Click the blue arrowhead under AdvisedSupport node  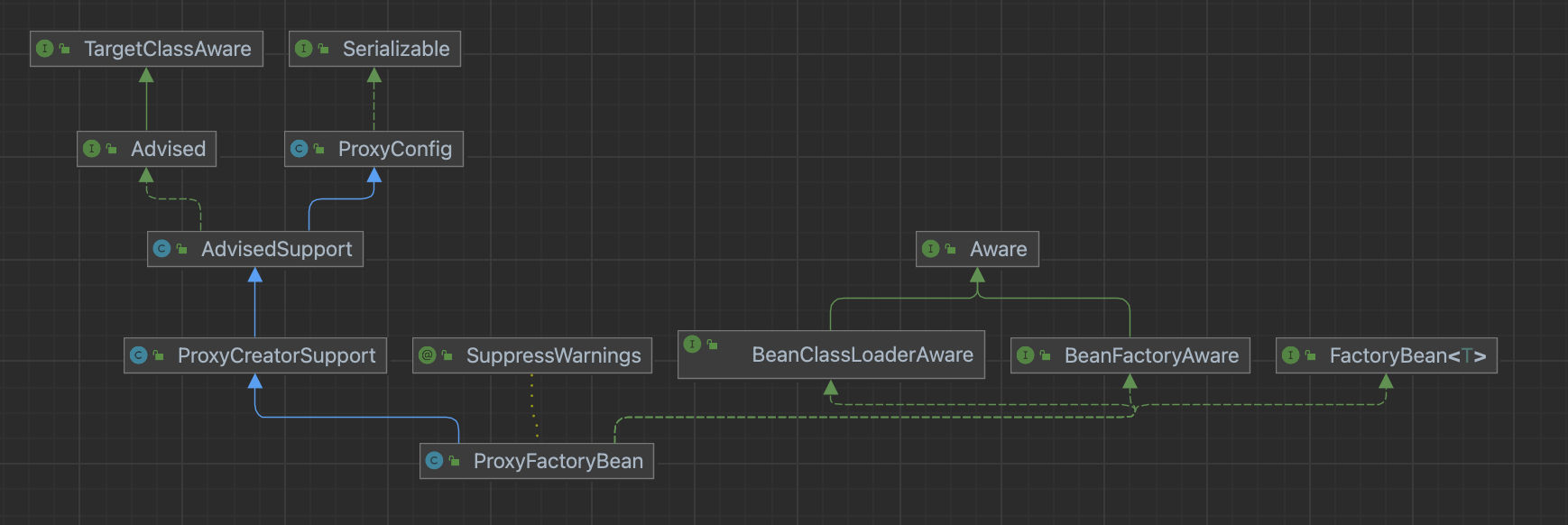click(x=255, y=275)
